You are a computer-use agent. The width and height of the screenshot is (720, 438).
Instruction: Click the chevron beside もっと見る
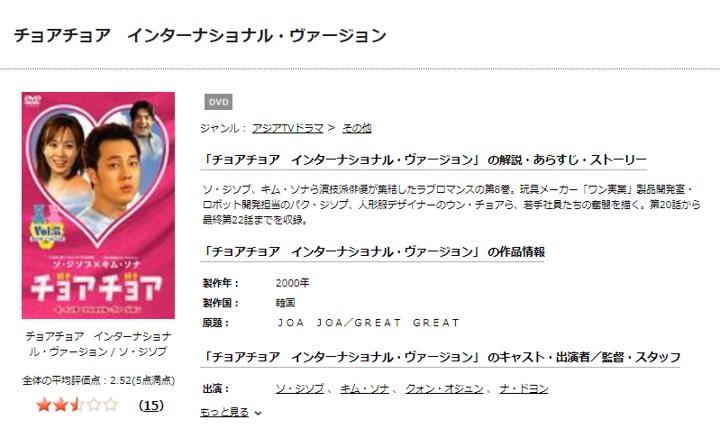pyautogui.click(x=258, y=413)
